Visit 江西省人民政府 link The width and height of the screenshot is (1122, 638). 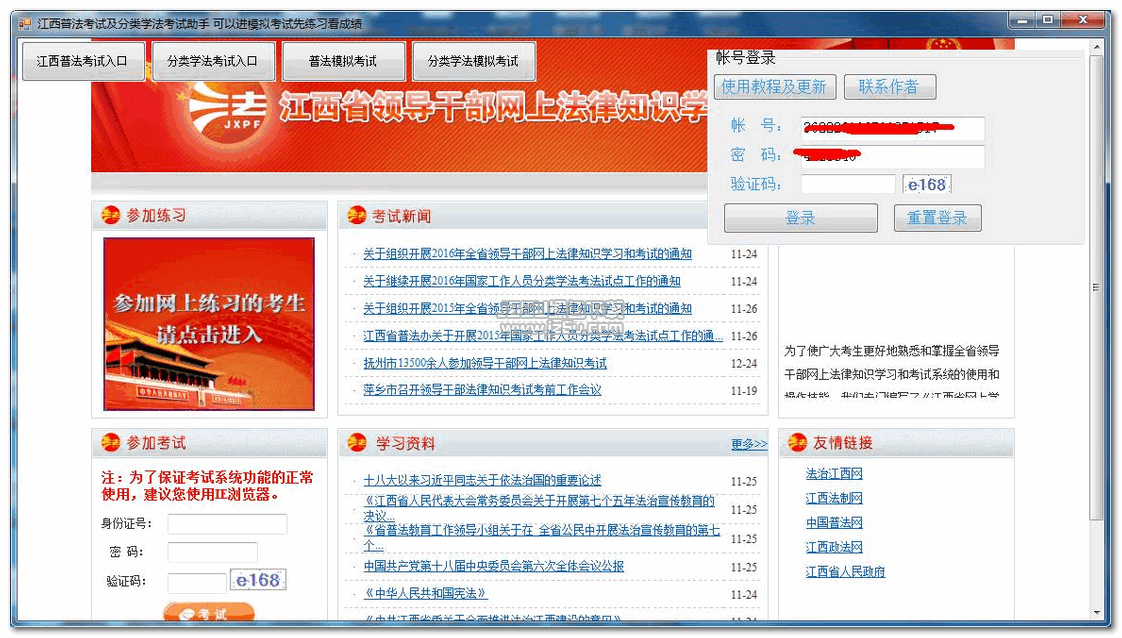tap(846, 571)
